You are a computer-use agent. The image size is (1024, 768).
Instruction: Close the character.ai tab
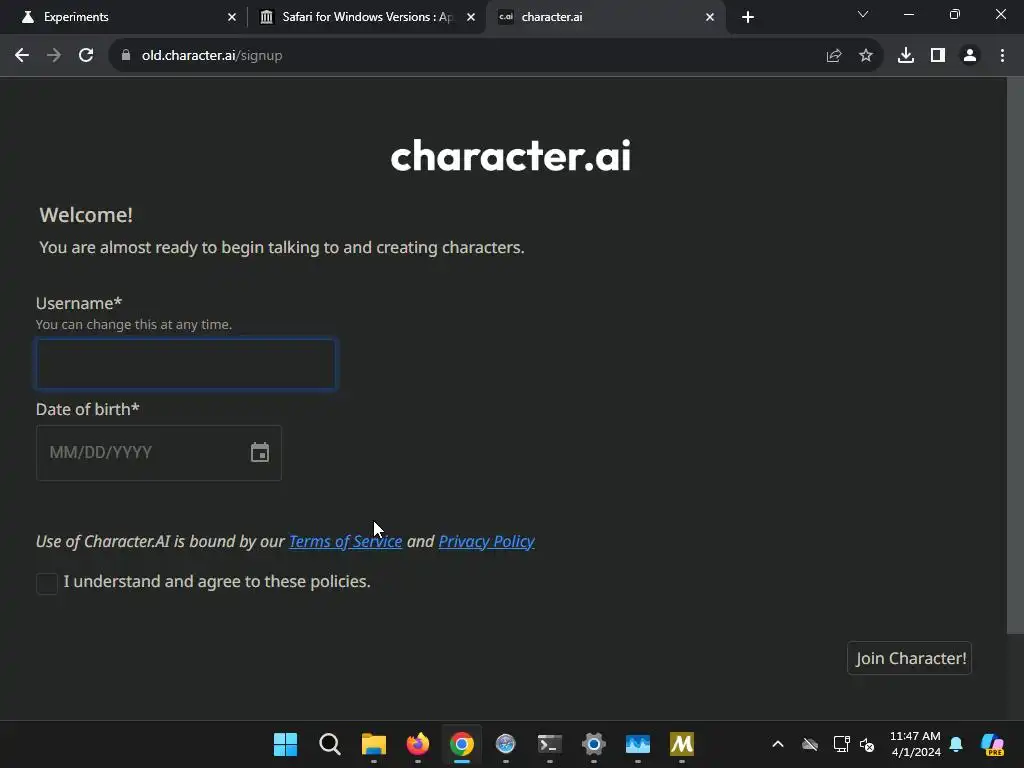pos(710,17)
